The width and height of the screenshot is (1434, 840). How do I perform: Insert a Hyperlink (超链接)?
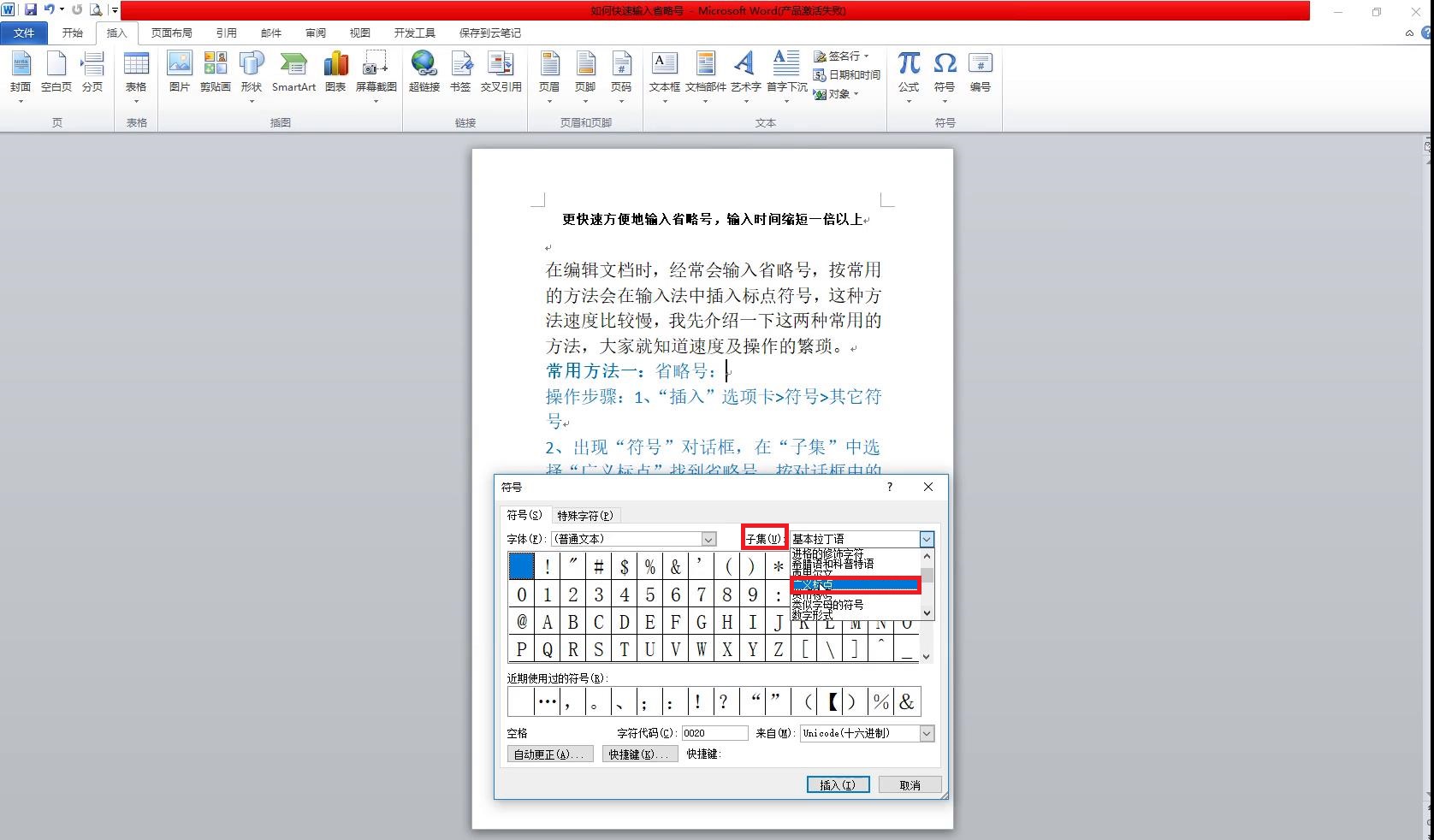(x=424, y=73)
